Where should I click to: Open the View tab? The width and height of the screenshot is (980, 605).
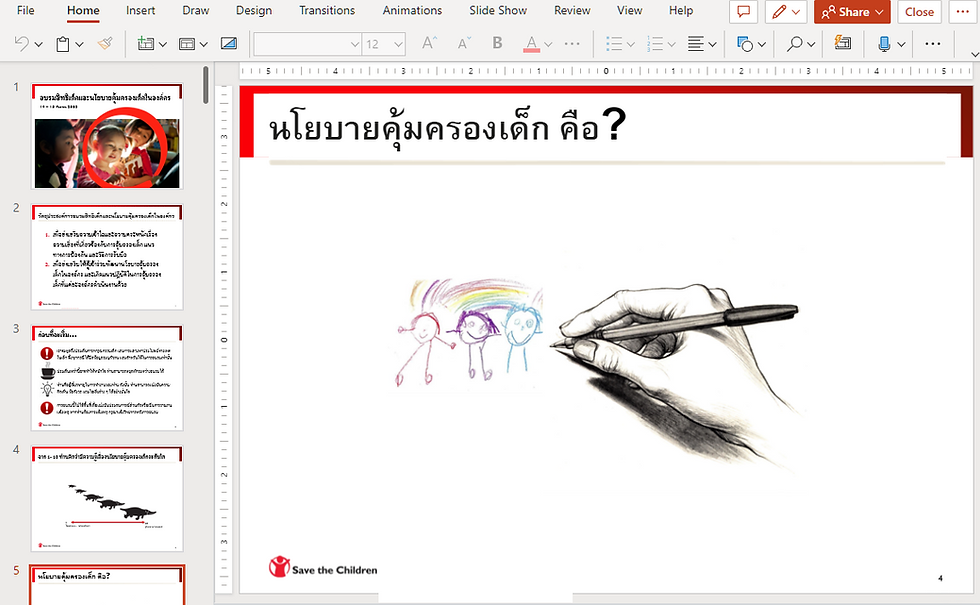pyautogui.click(x=629, y=11)
